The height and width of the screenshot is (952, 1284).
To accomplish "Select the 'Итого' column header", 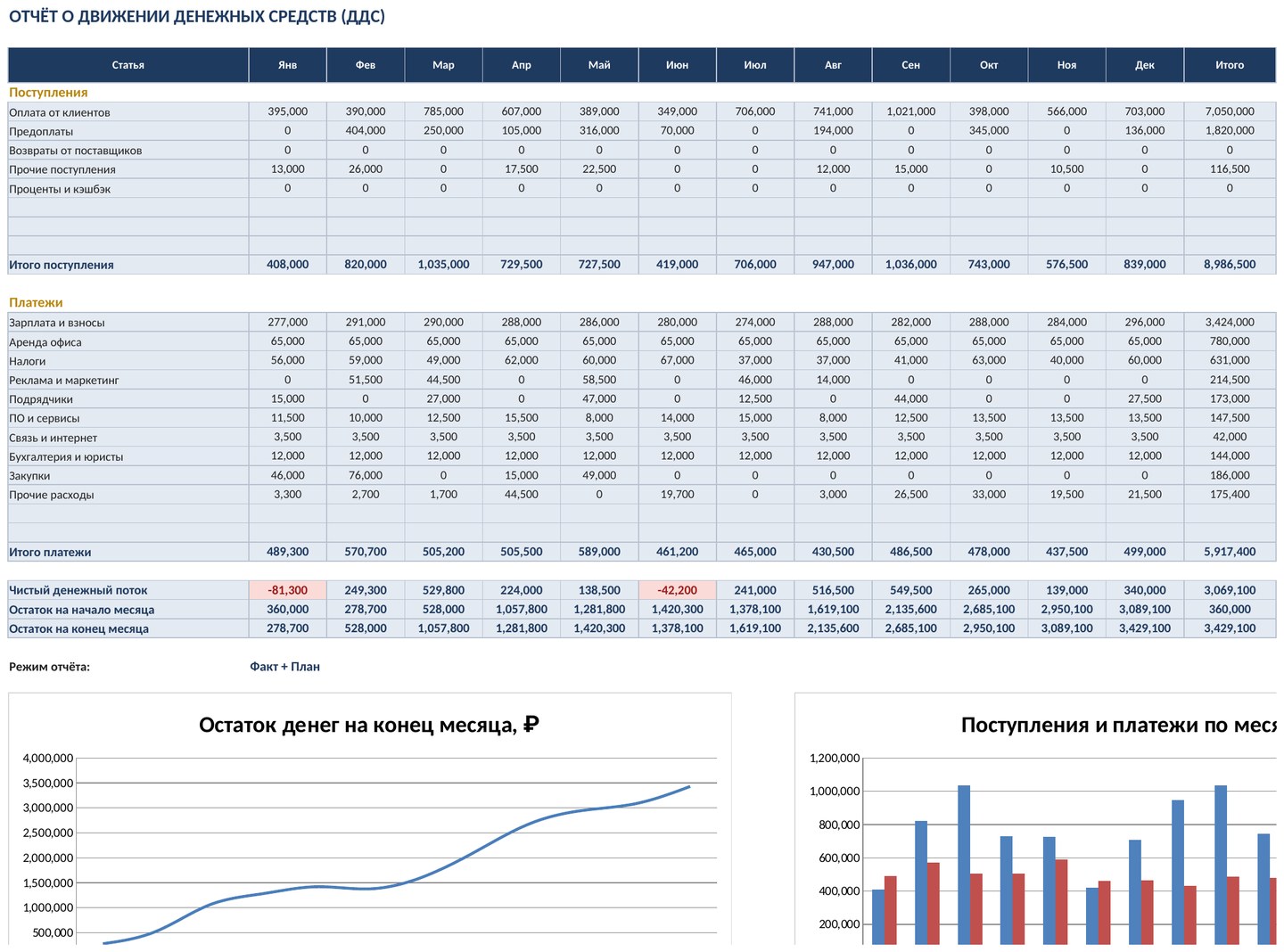I will point(1230,65).
